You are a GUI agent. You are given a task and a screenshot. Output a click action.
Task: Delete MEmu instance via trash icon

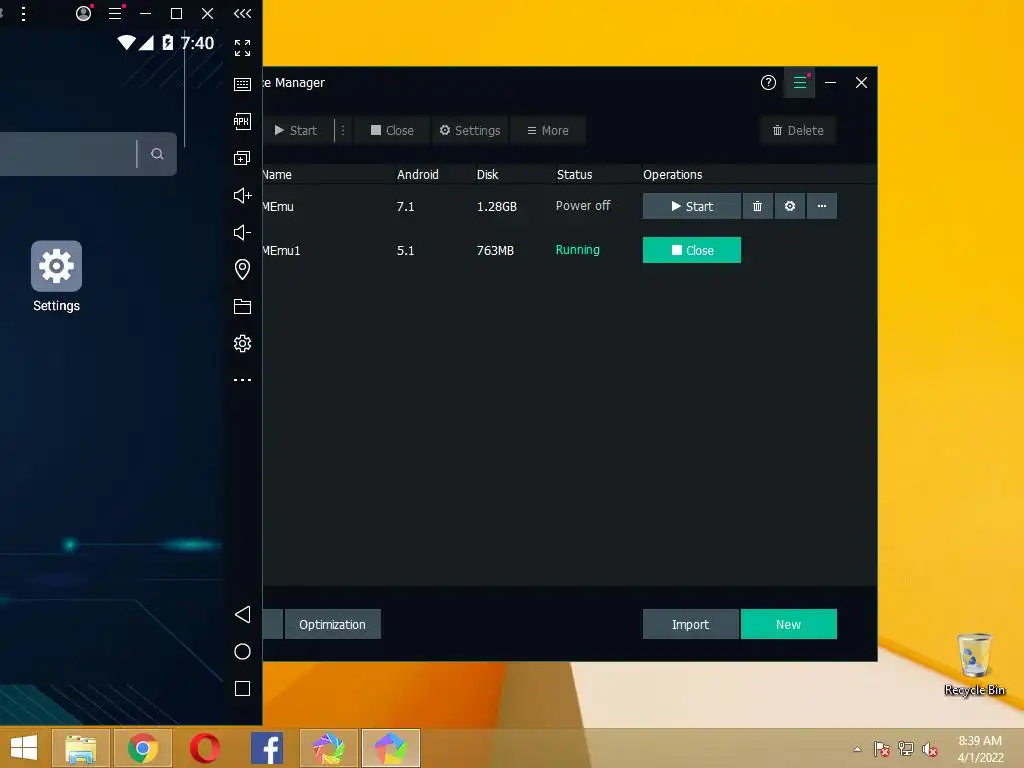pos(758,206)
